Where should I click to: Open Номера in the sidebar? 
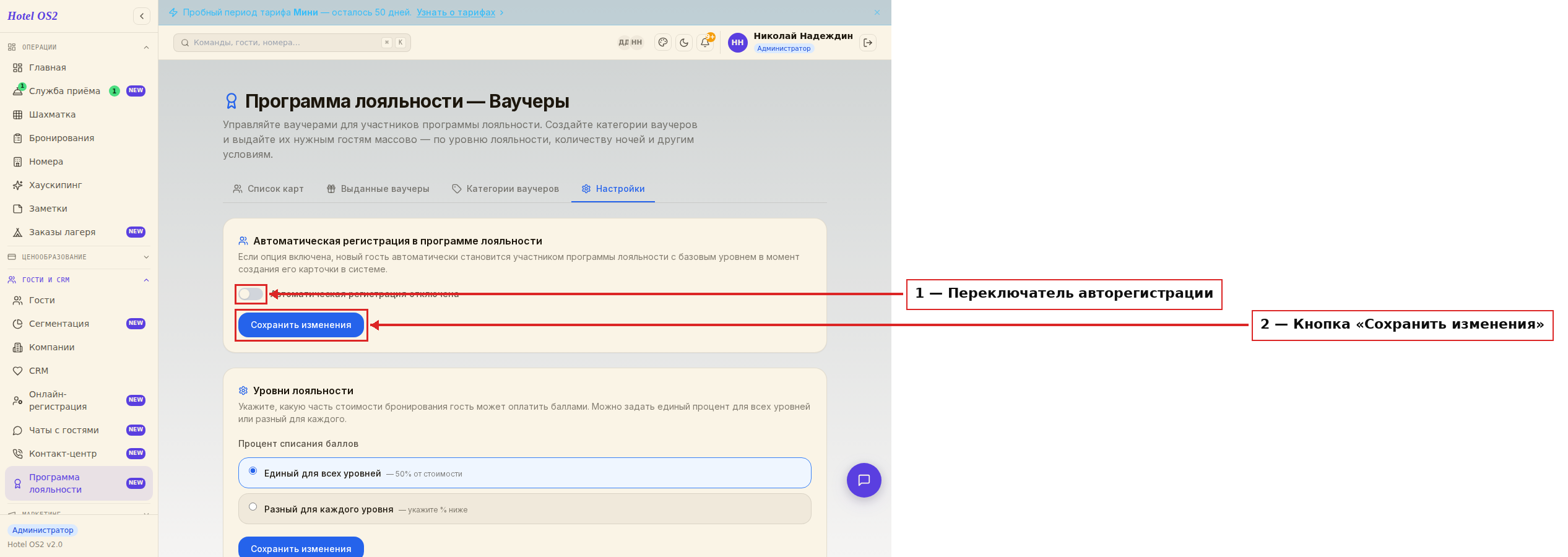(x=79, y=162)
